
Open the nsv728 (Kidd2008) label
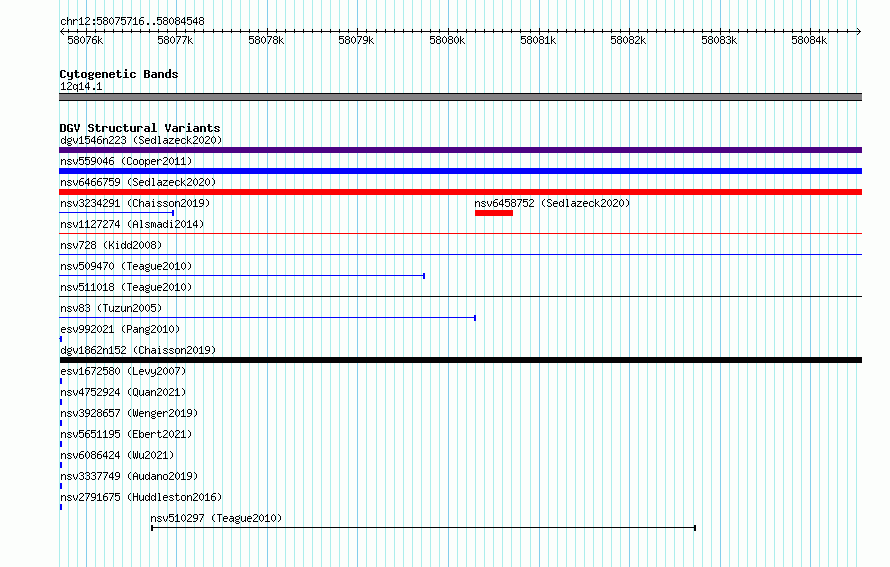(x=111, y=245)
